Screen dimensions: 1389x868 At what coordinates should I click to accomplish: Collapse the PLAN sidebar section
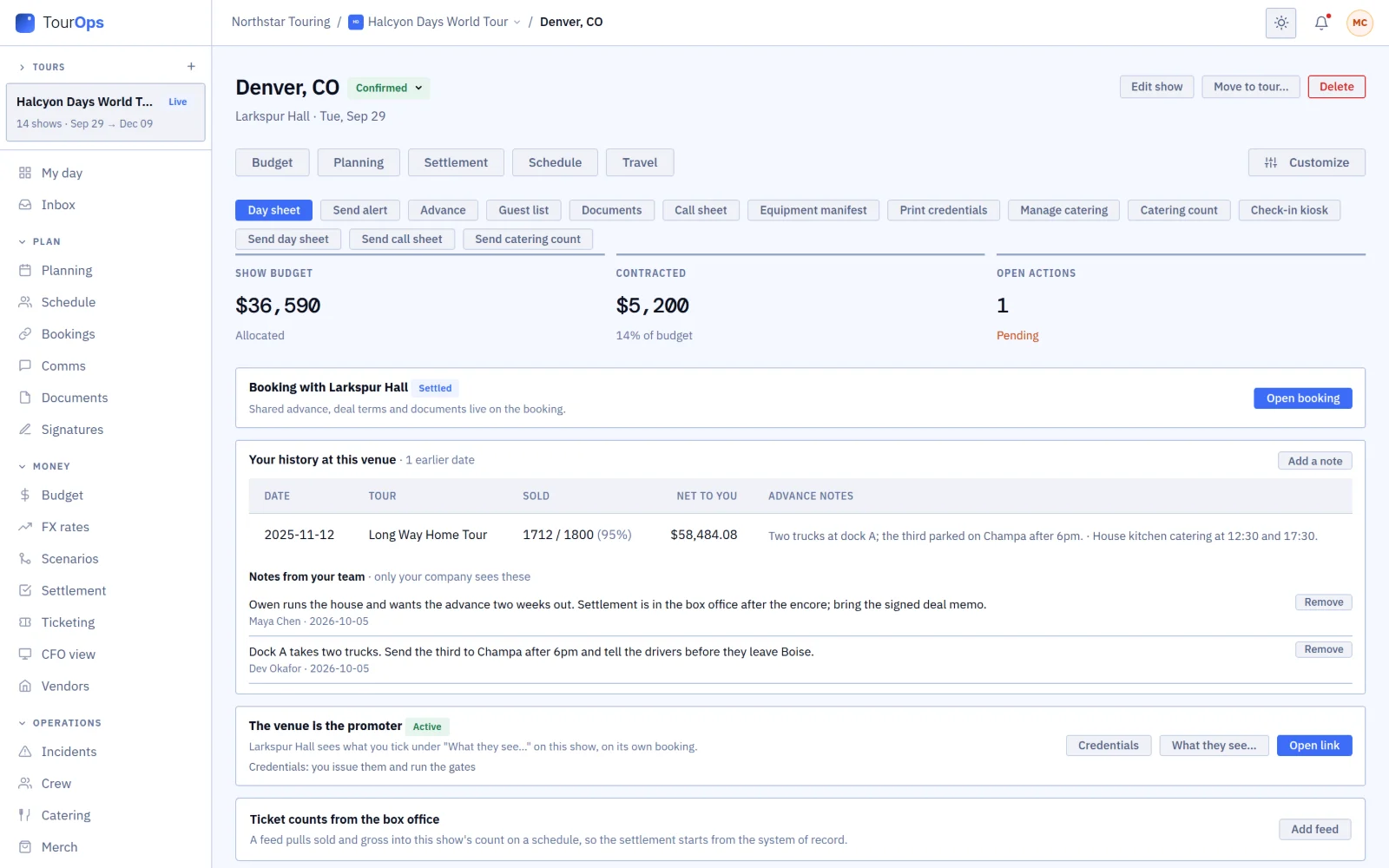click(x=23, y=242)
